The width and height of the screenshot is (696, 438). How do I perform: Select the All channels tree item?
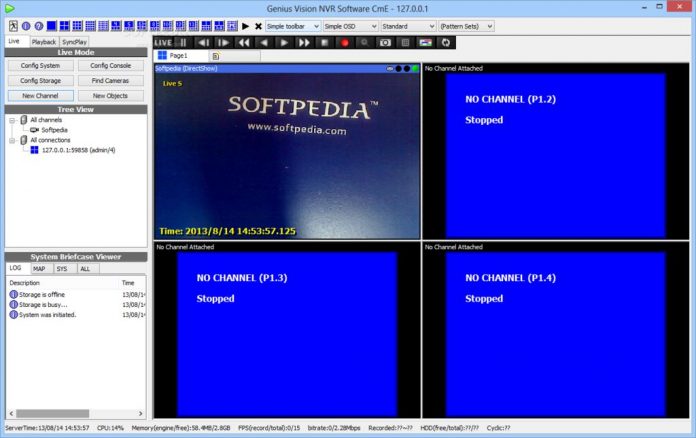click(x=41, y=120)
